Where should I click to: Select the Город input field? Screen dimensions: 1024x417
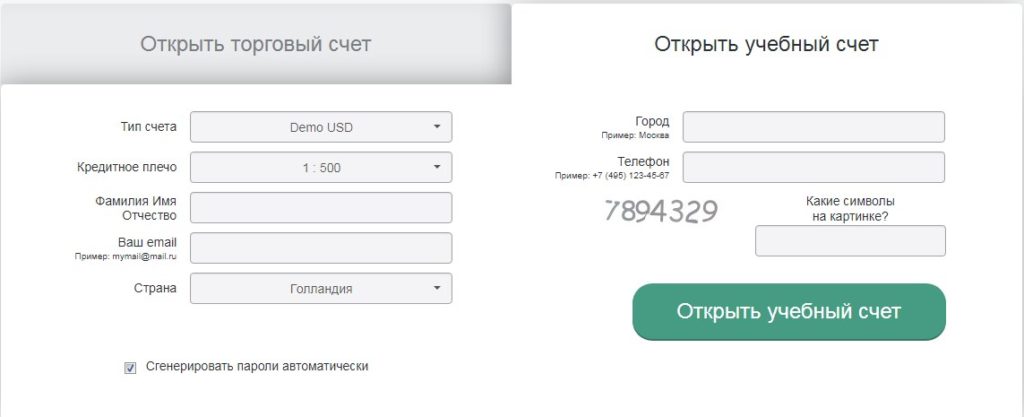tap(814, 127)
